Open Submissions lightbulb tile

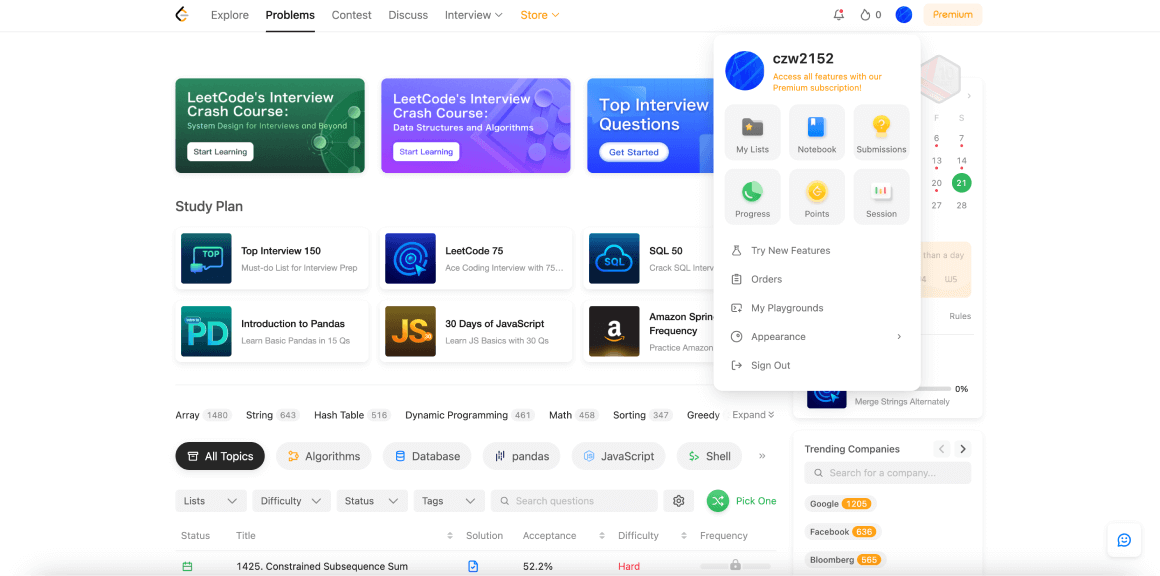coord(881,132)
